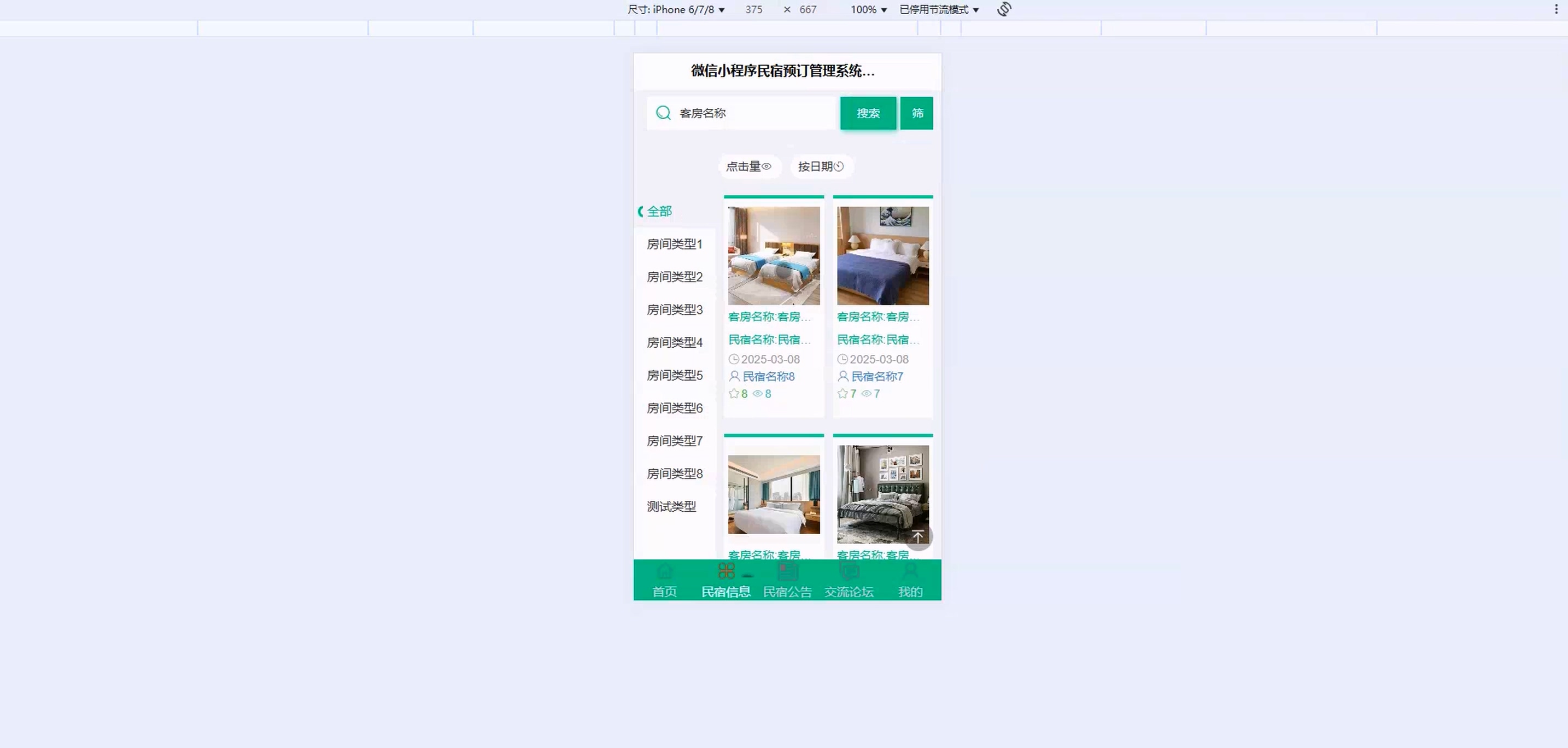Open the blue-blanket bedroom thumbnail

click(x=882, y=256)
